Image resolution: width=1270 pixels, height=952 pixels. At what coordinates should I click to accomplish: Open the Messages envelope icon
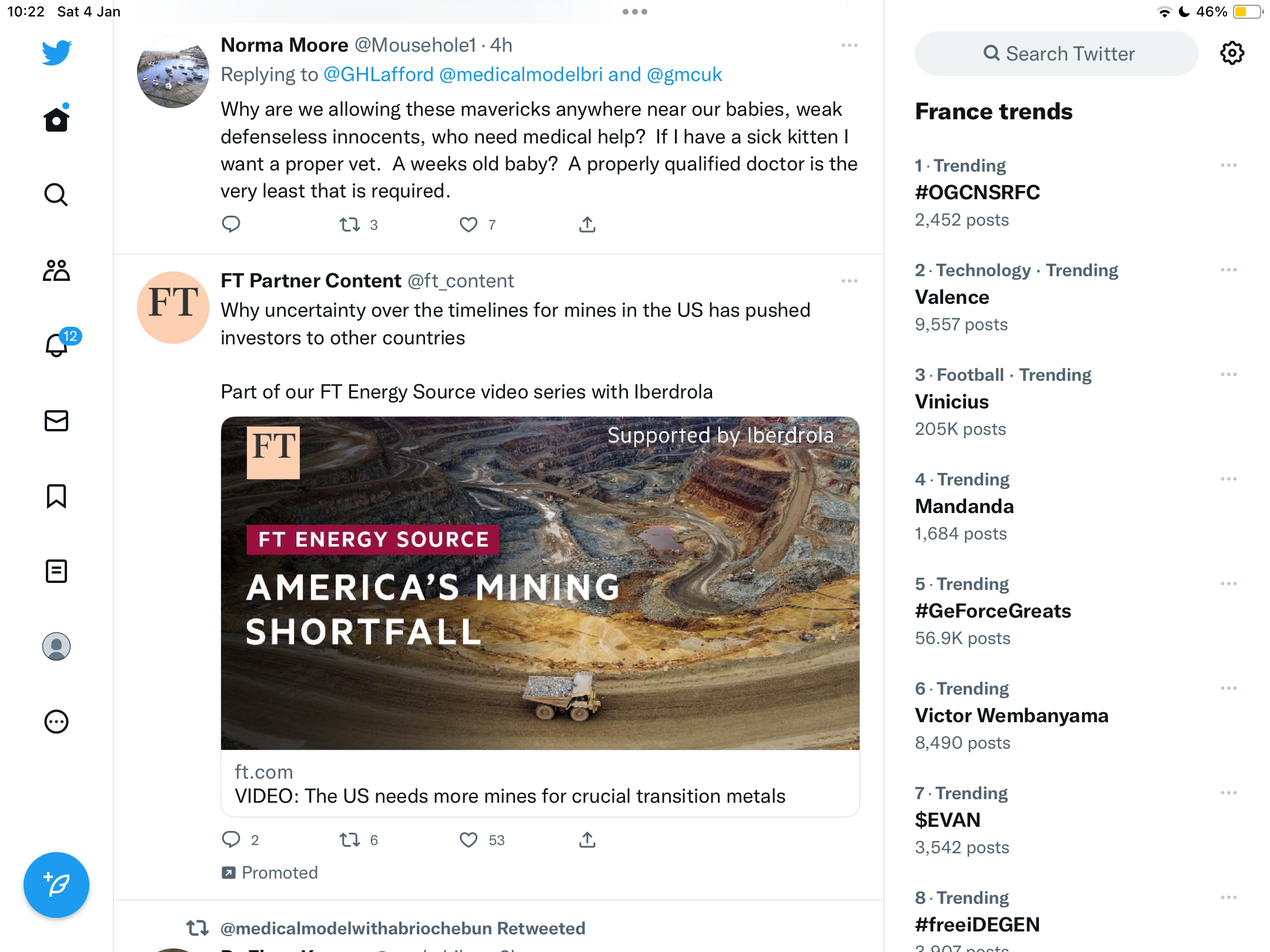point(56,421)
